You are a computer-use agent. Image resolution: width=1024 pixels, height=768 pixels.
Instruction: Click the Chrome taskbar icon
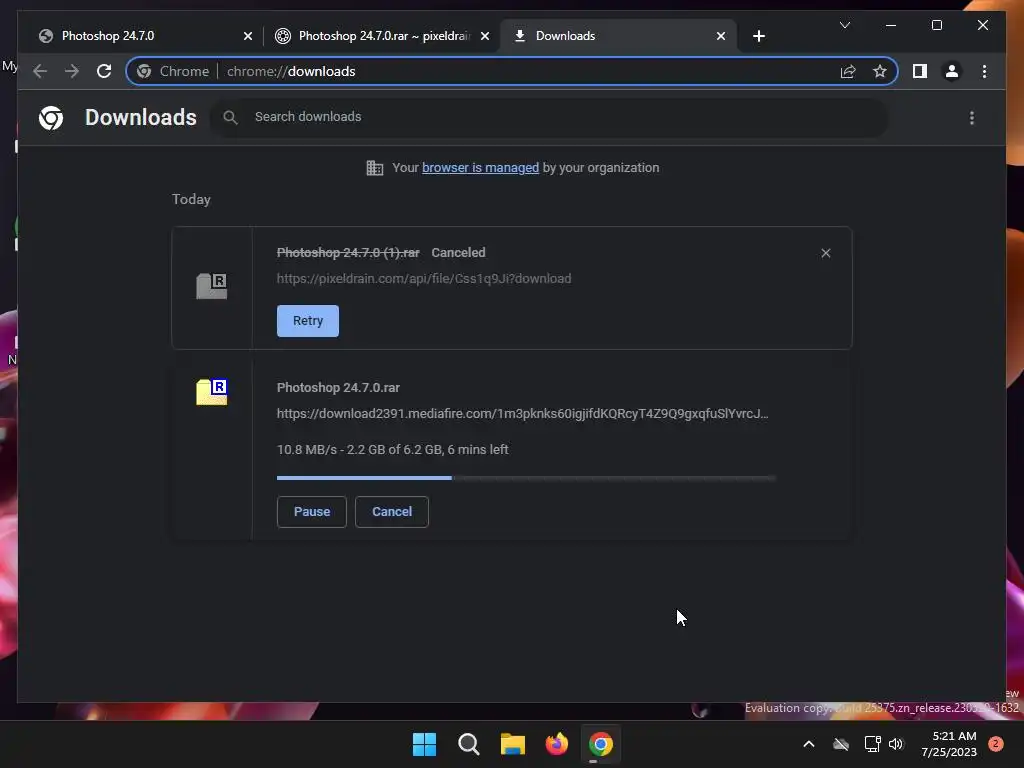coord(601,744)
